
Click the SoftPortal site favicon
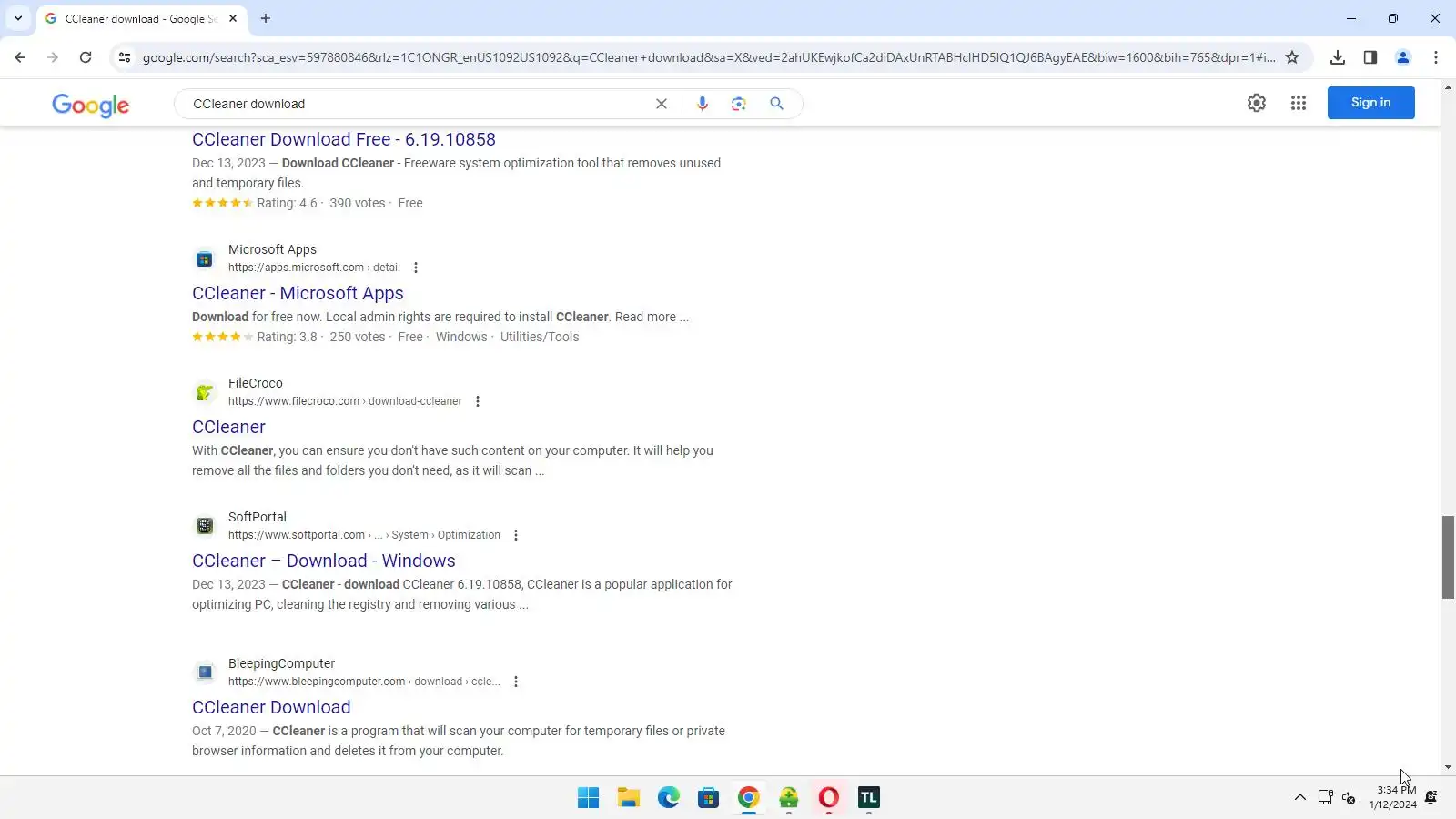click(x=205, y=527)
